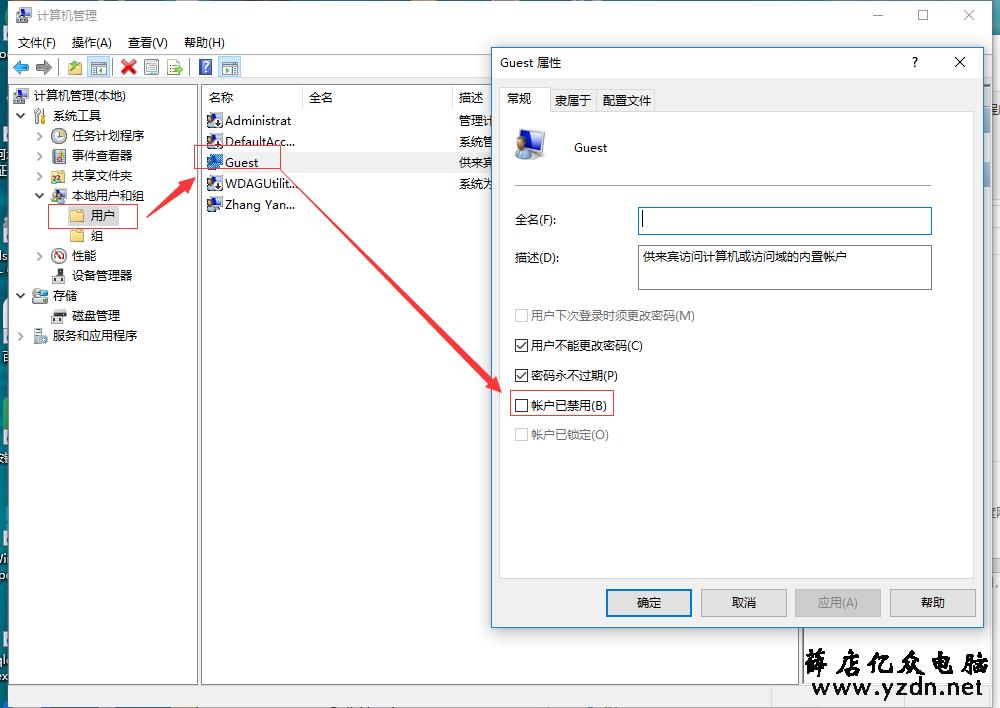Uncheck 密码永不过期(P) checkbox
The image size is (1000, 708).
point(521,375)
